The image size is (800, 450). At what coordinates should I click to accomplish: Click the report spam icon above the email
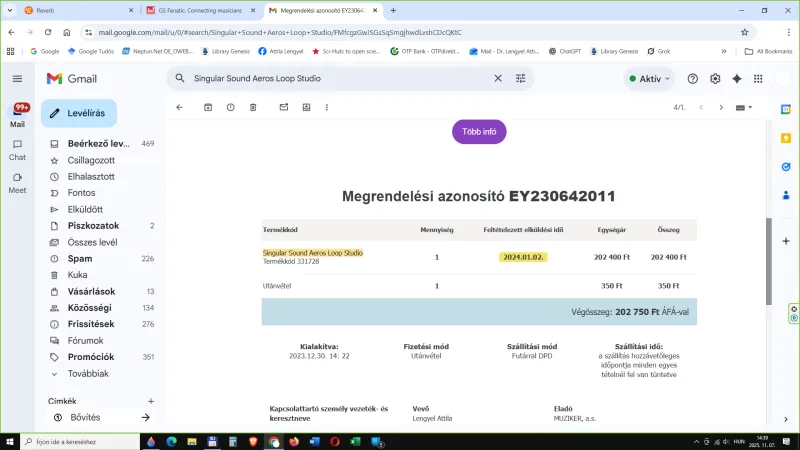point(231,107)
